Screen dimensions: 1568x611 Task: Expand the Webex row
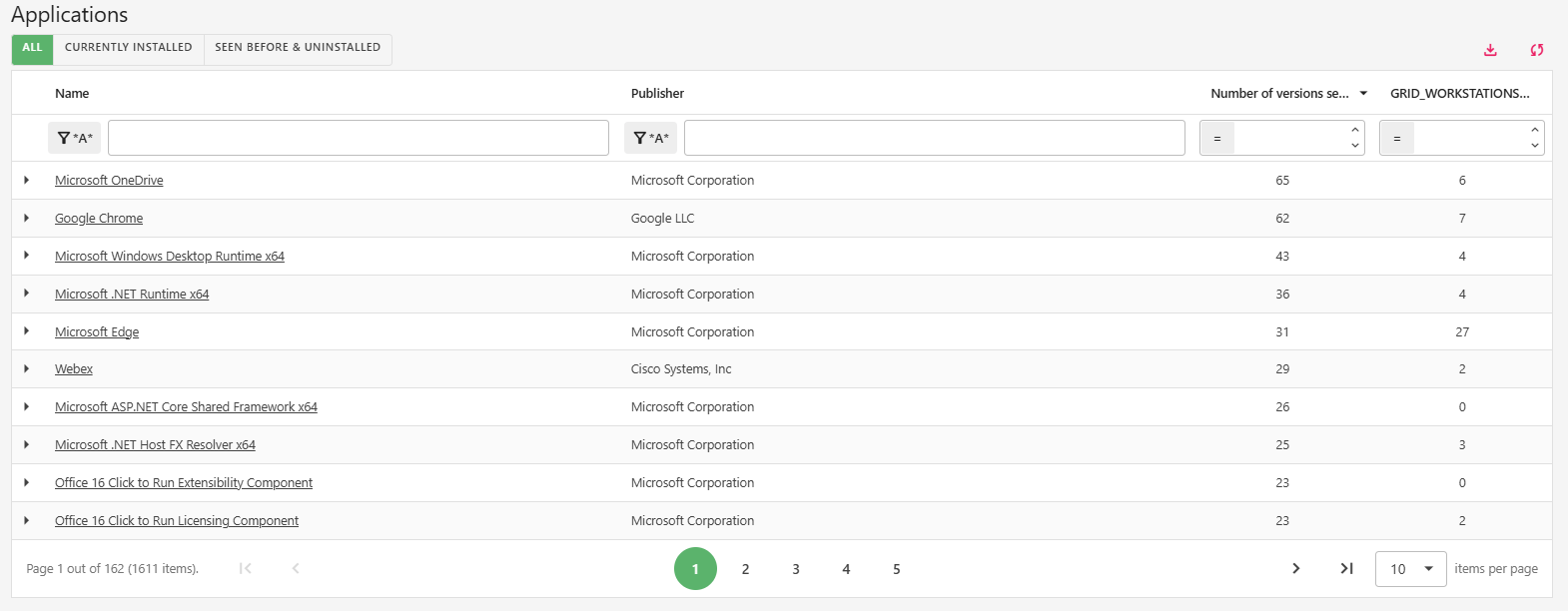[27, 369]
